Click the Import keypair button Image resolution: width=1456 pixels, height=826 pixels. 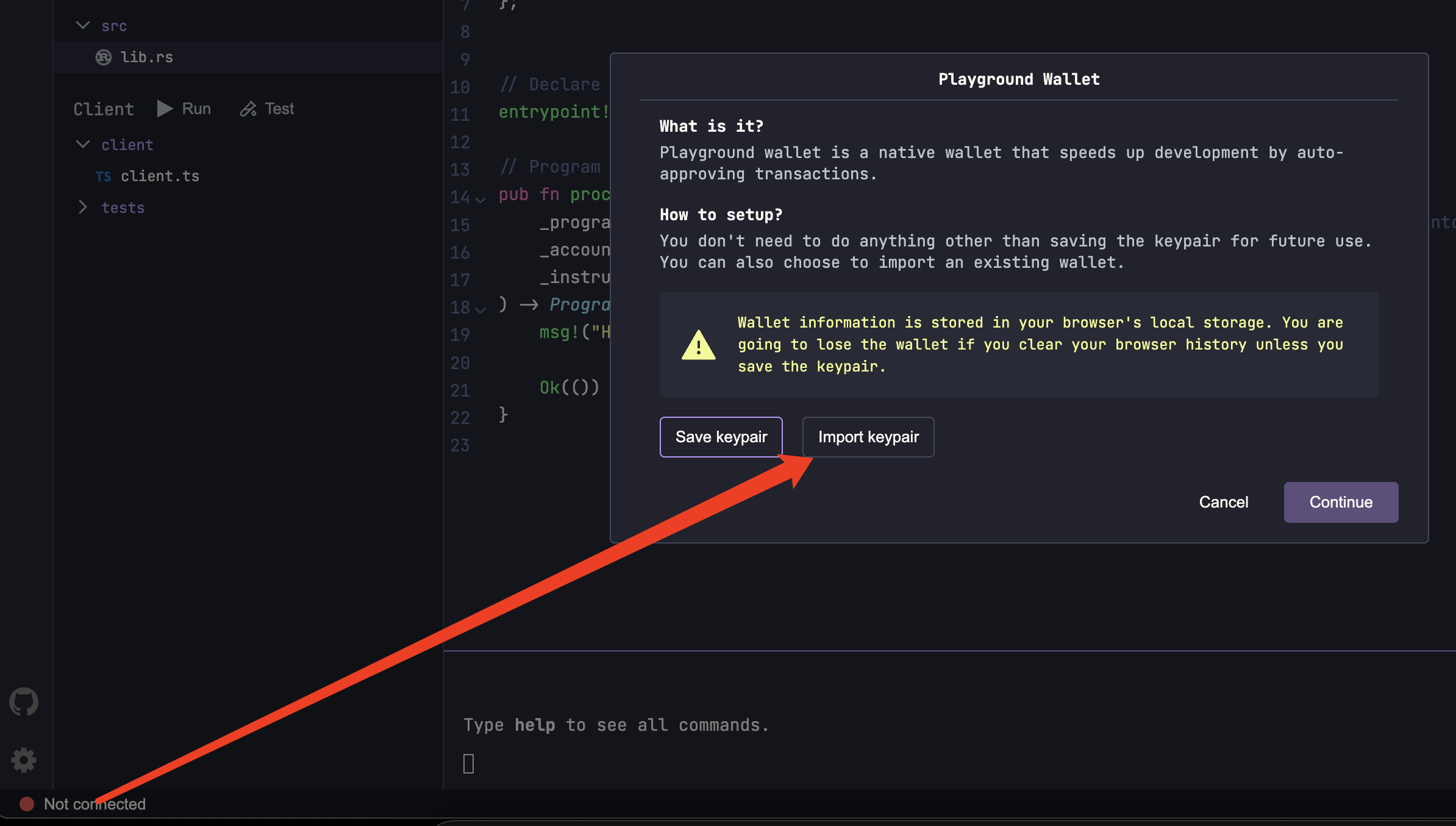[x=868, y=437]
